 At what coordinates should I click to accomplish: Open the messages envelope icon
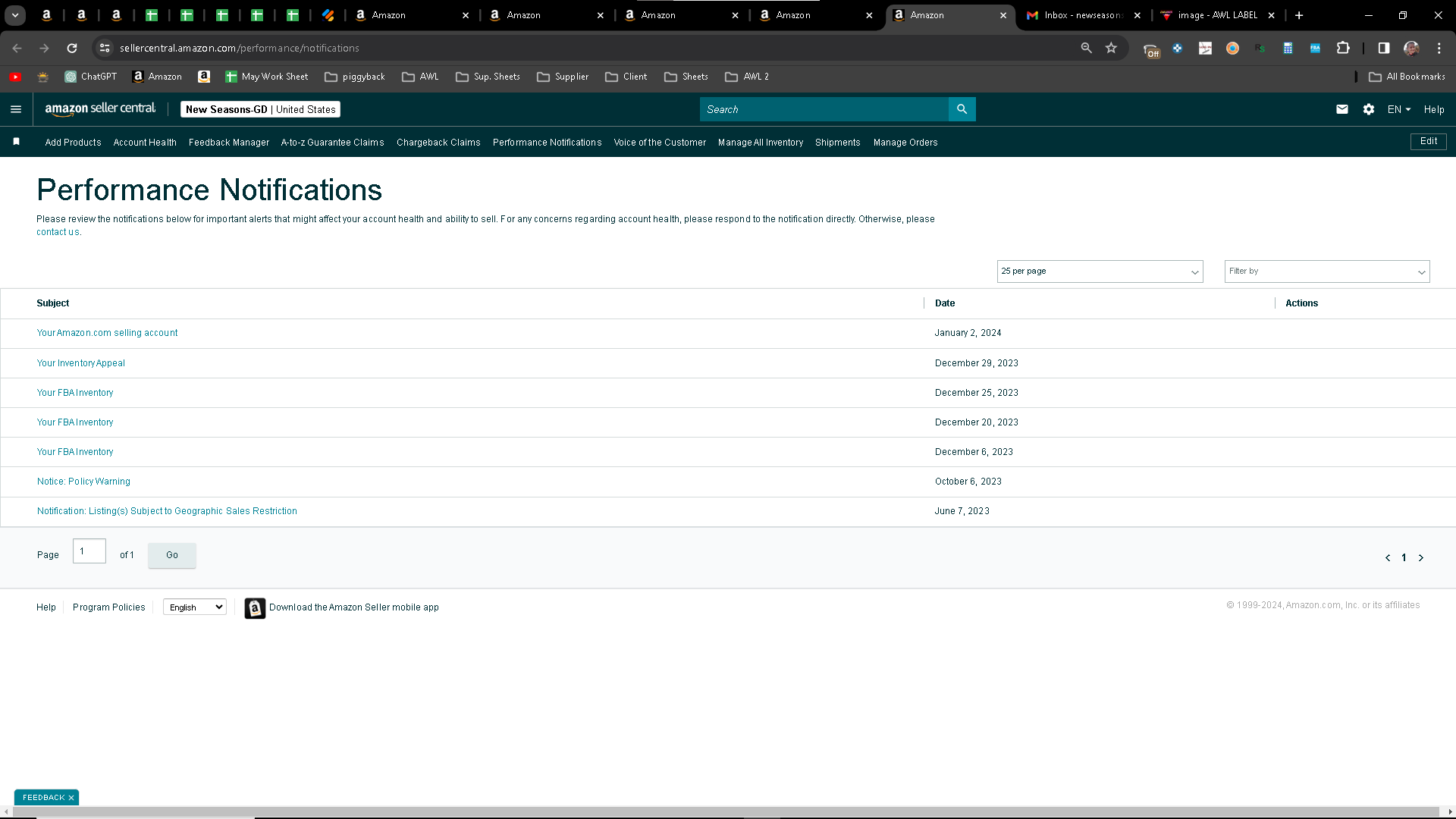pyautogui.click(x=1341, y=109)
